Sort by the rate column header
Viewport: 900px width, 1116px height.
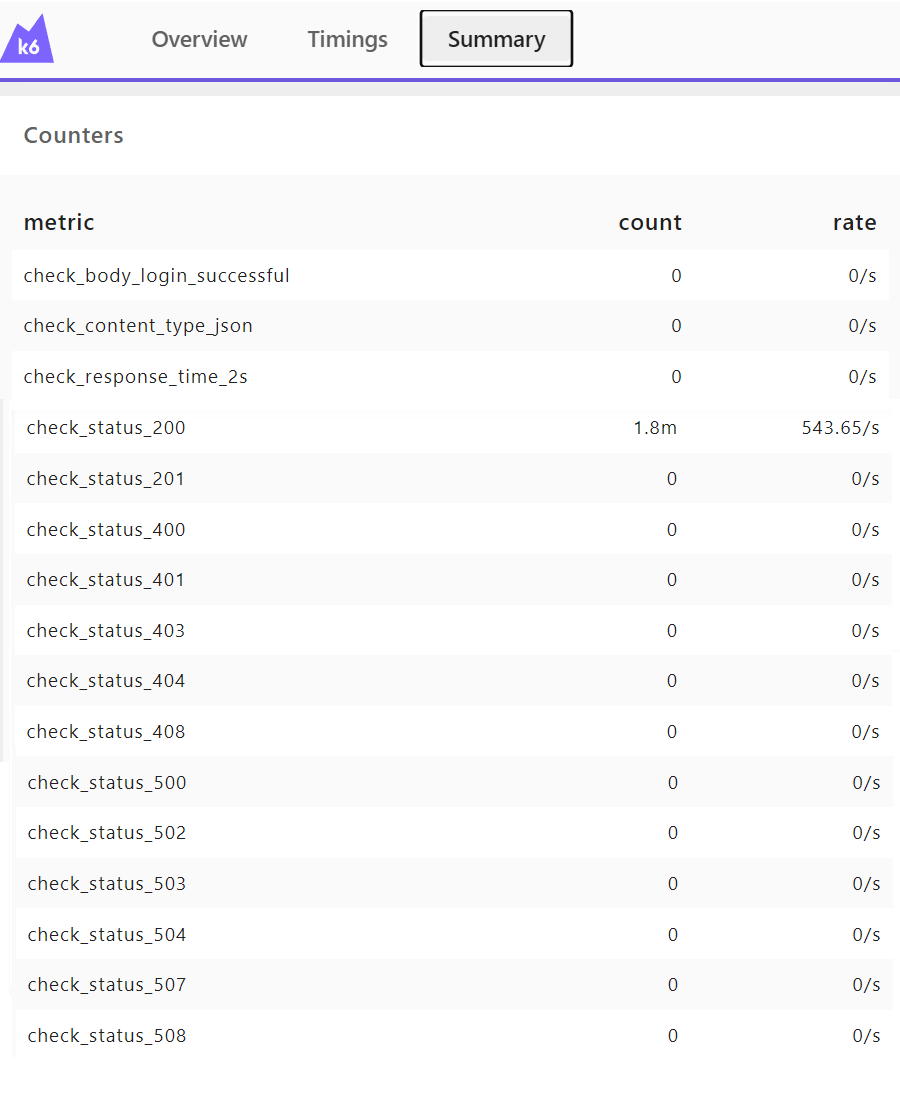coord(855,222)
